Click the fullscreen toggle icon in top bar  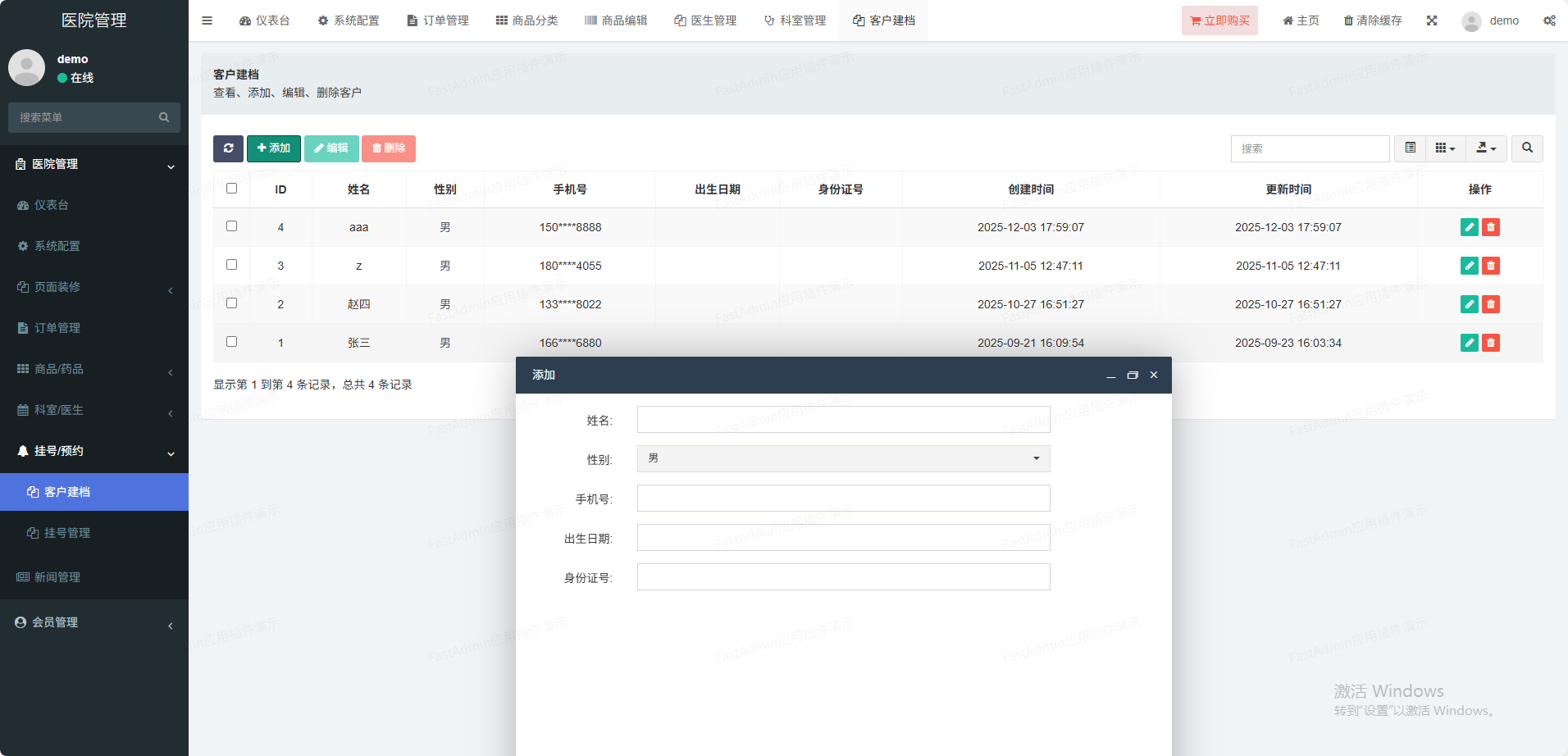tap(1432, 20)
